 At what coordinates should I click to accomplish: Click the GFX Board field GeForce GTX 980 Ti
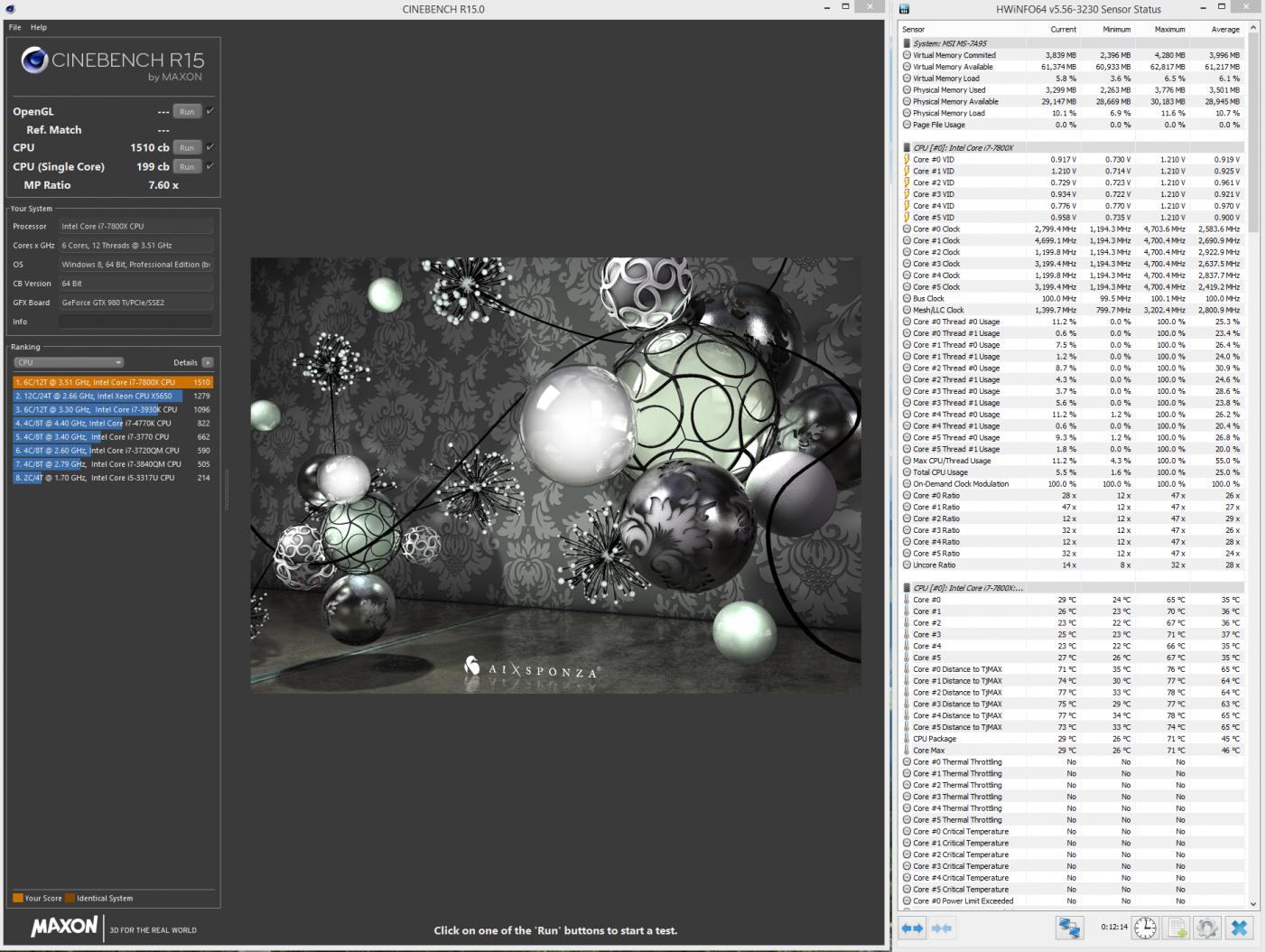point(136,303)
